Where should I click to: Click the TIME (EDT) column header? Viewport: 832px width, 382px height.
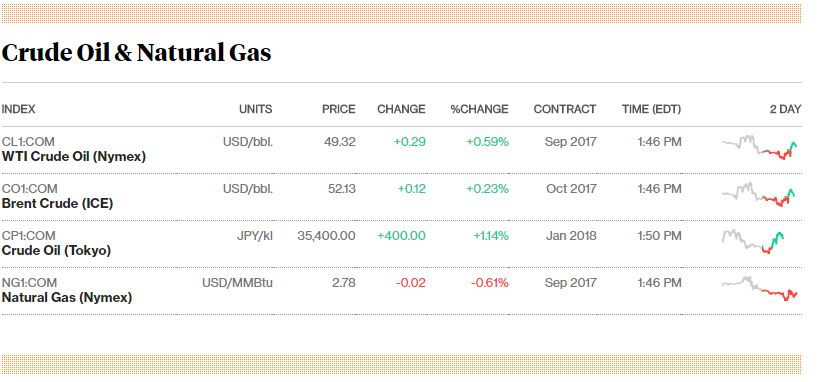(x=651, y=109)
